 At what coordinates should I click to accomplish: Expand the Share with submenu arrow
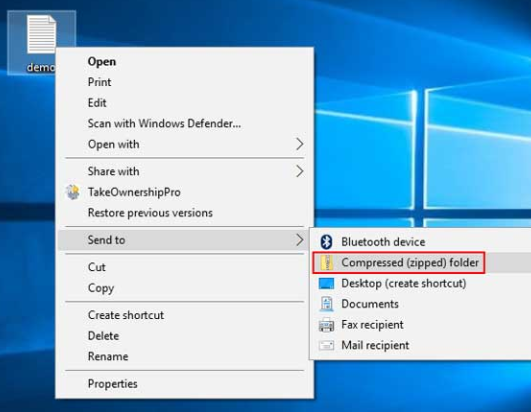tap(299, 171)
